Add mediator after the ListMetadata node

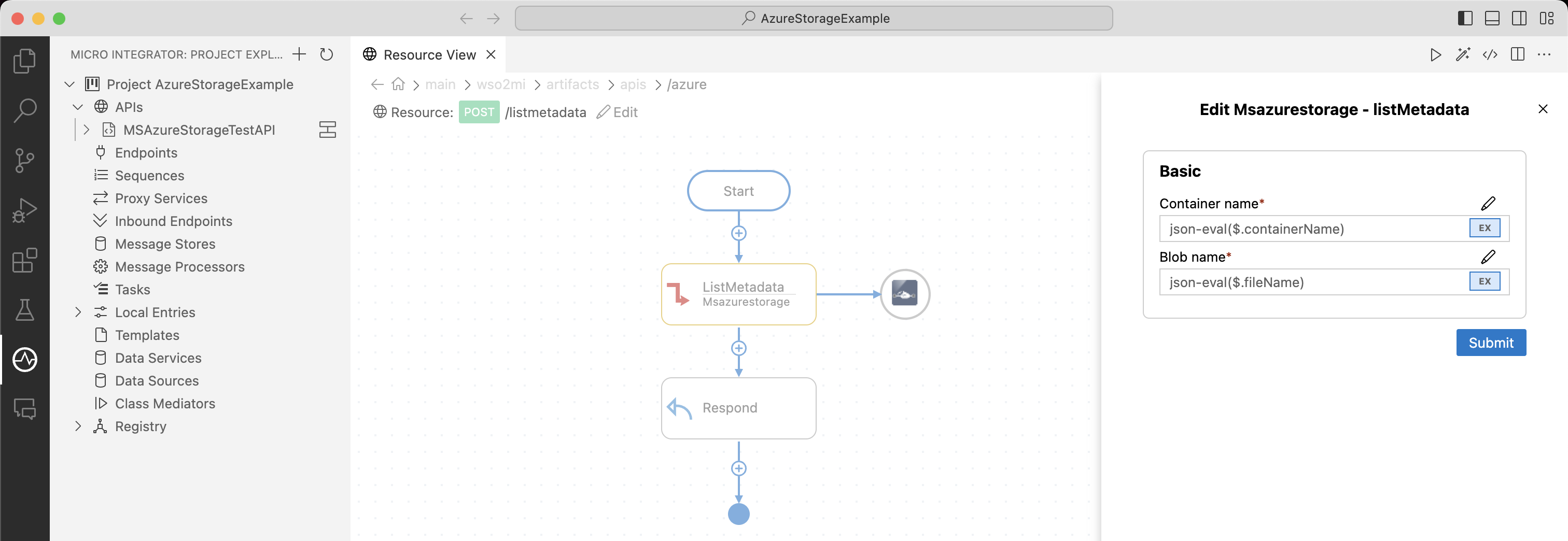[738, 348]
